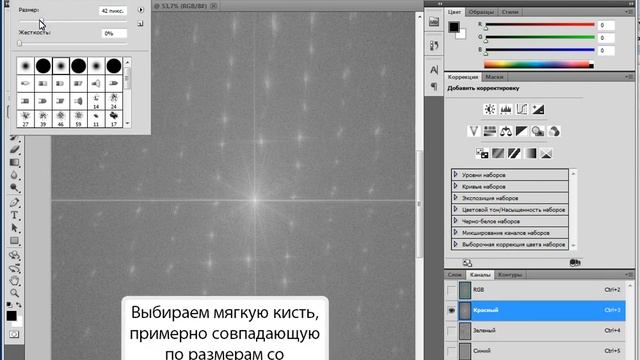This screenshot has width=640, height=360.
Task: Create new brush preset from this brush
Action: point(141,24)
